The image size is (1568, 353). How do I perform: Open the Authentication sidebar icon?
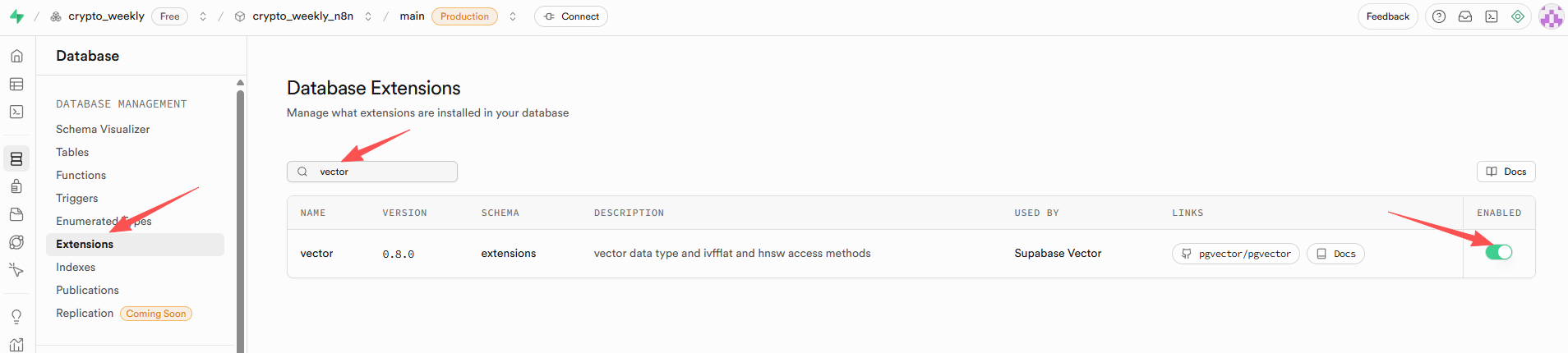16,186
